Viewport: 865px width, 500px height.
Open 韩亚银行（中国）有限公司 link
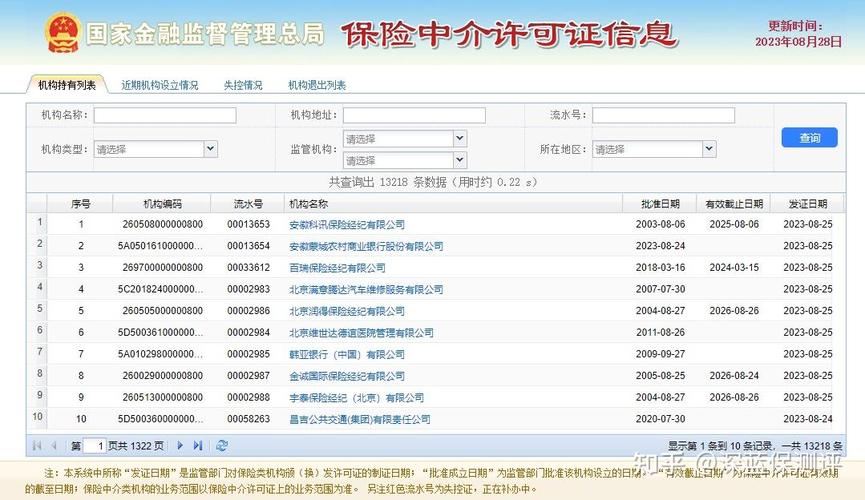(347, 354)
